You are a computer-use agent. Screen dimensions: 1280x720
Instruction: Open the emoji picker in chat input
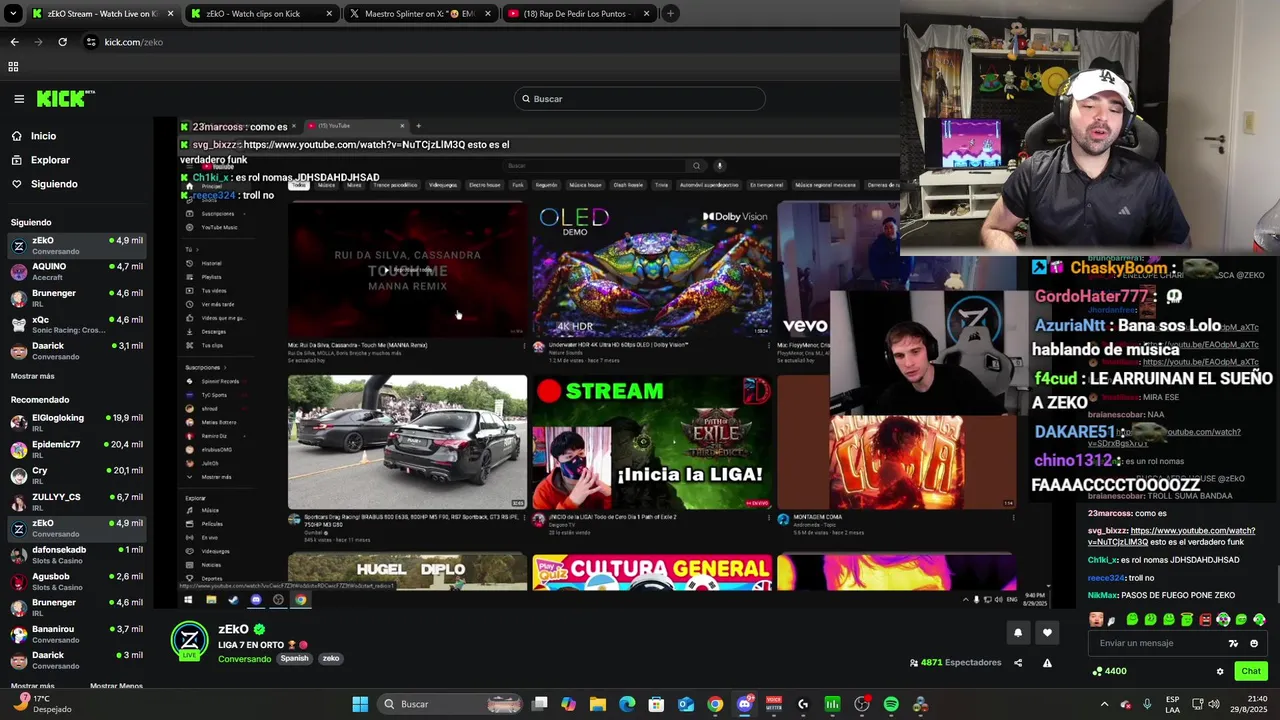click(x=1254, y=643)
